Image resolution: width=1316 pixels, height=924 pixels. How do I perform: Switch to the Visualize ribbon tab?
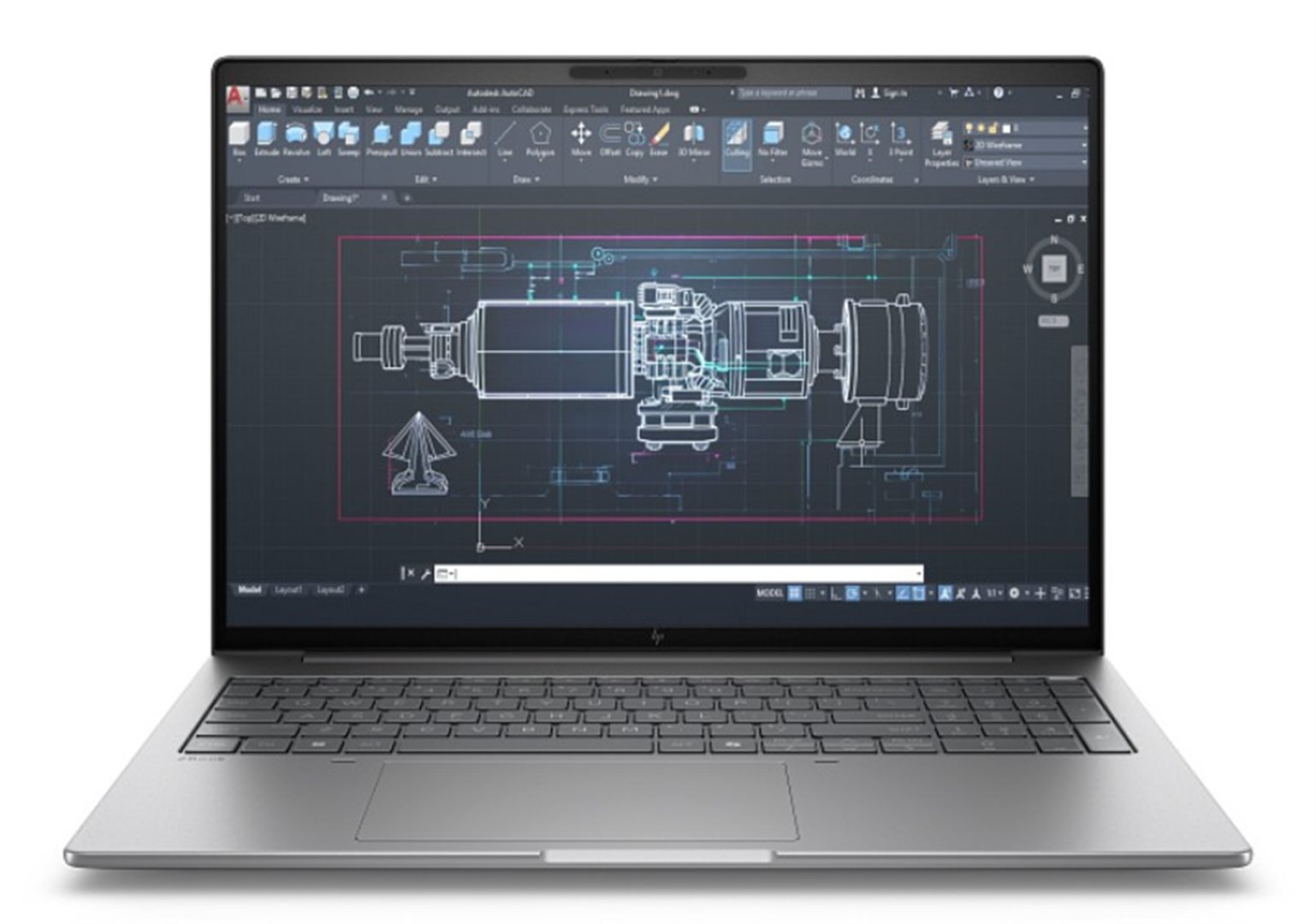(x=306, y=110)
